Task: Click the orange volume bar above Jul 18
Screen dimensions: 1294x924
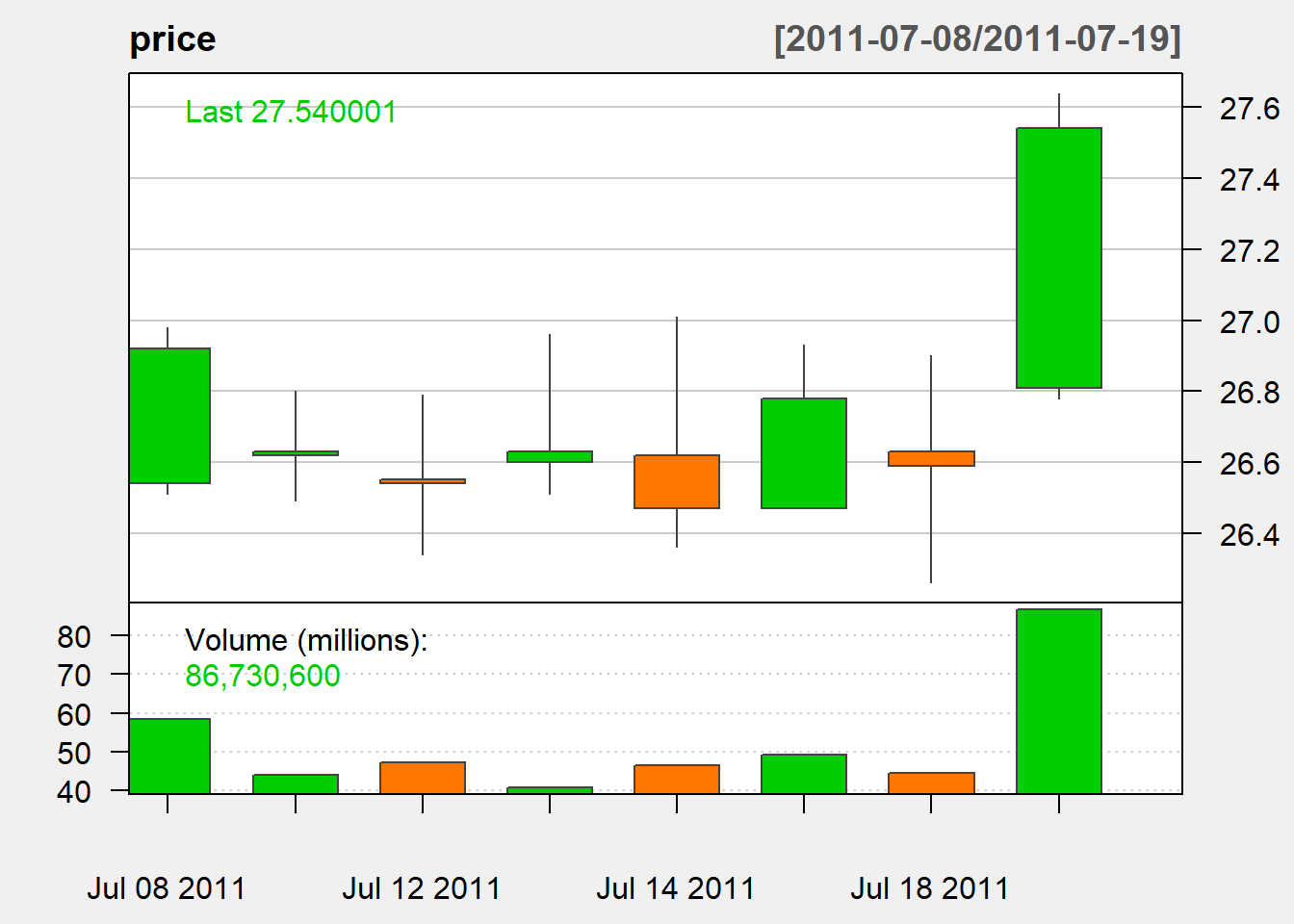Action: point(930,783)
